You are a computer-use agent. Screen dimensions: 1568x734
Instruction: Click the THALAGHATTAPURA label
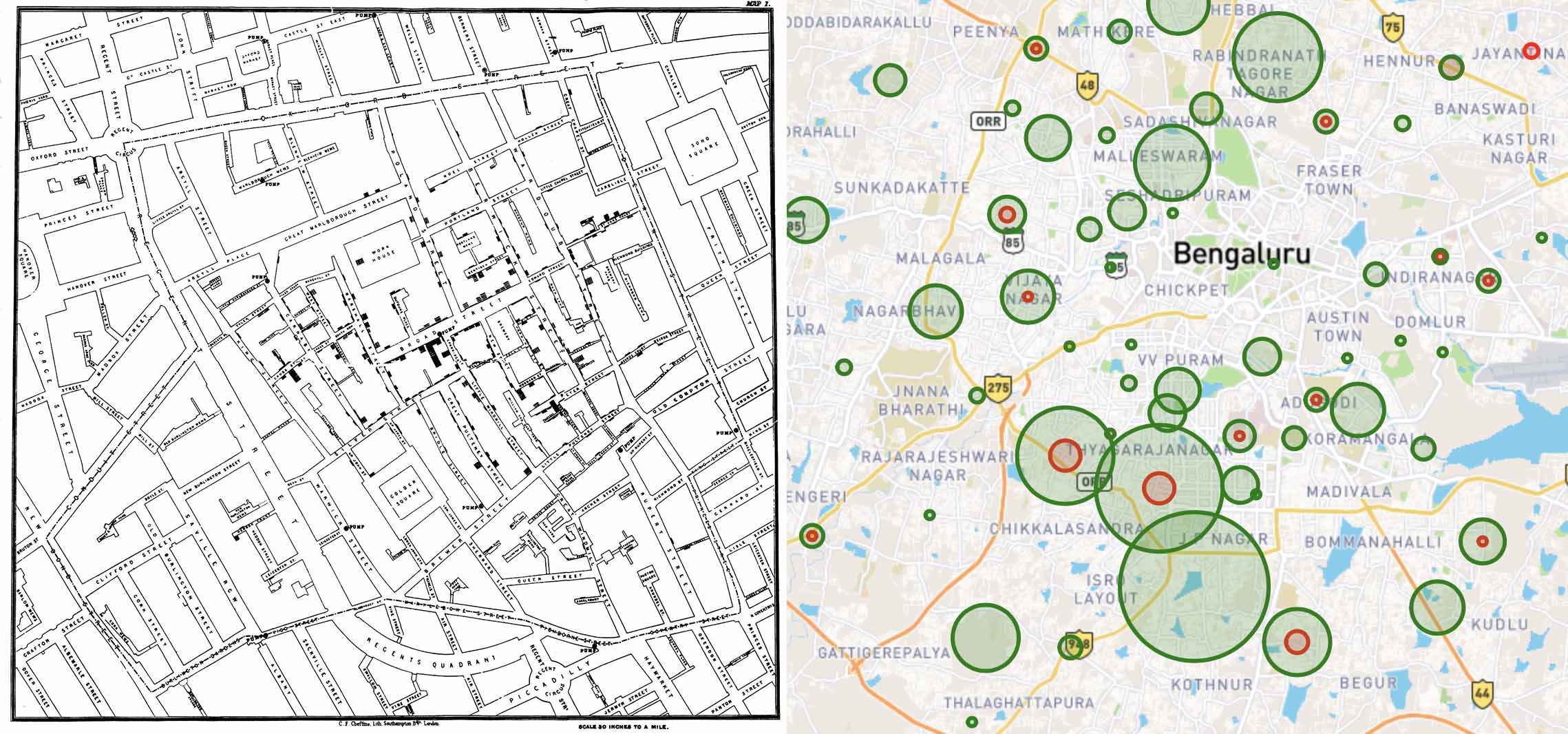click(1019, 703)
